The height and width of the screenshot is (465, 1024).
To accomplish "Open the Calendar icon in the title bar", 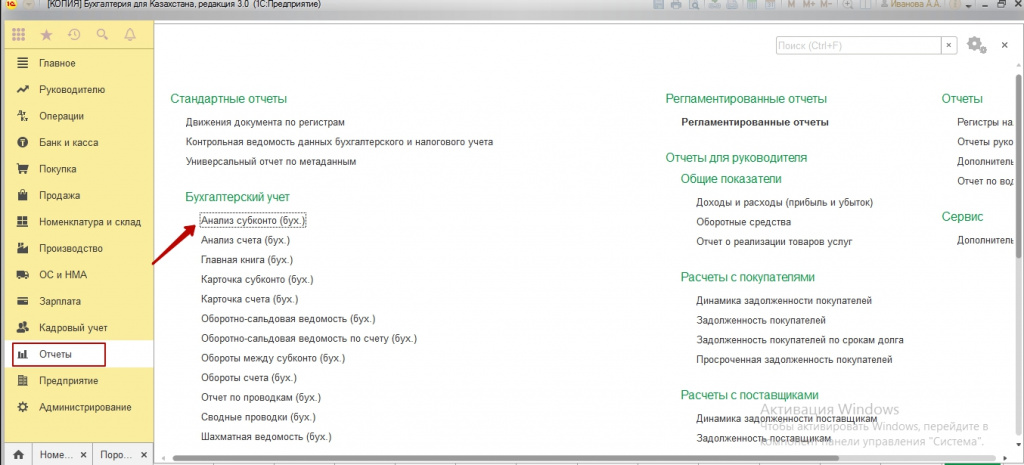I will (769, 4).
